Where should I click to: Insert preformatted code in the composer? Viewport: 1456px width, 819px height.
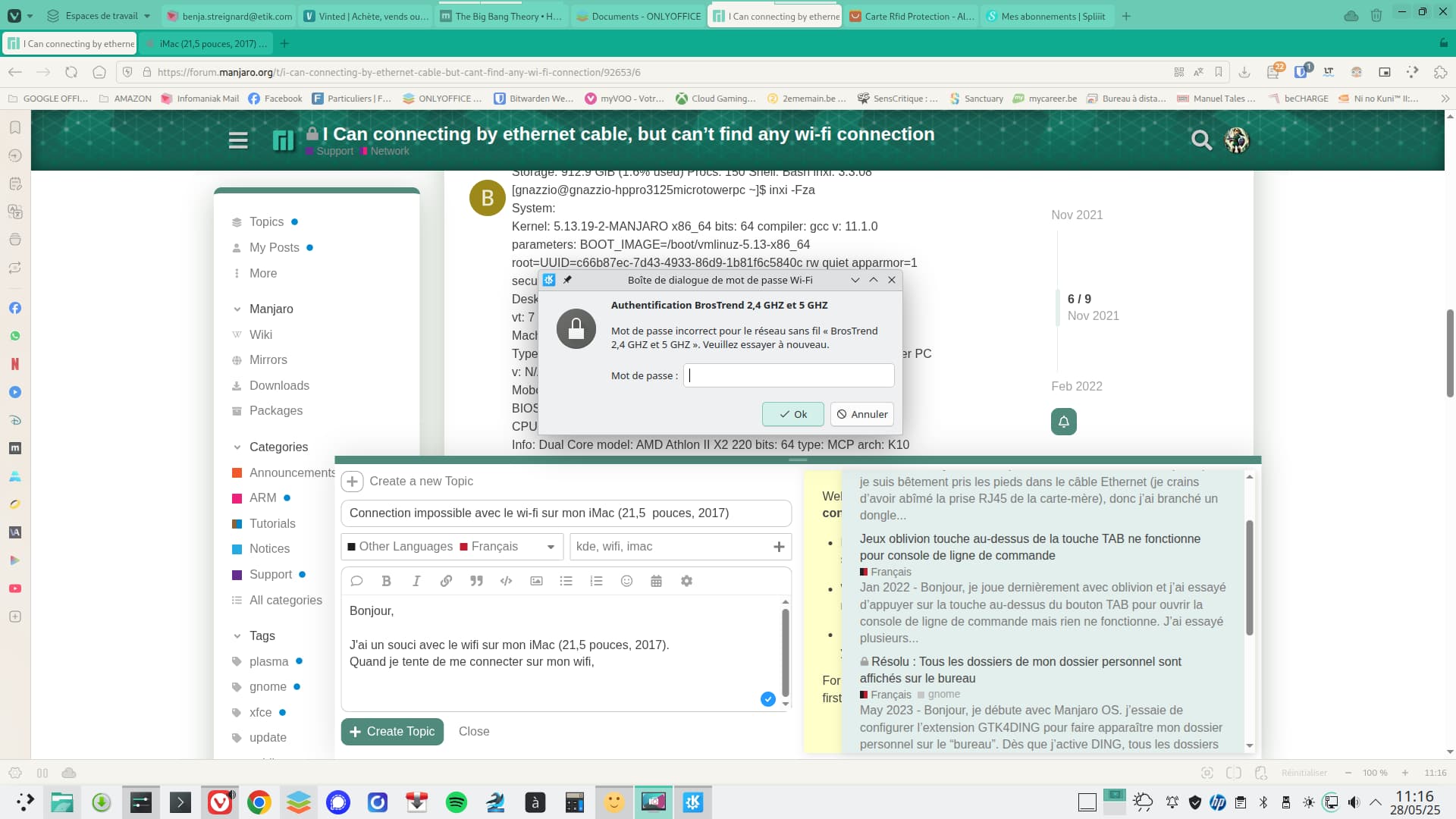click(506, 581)
